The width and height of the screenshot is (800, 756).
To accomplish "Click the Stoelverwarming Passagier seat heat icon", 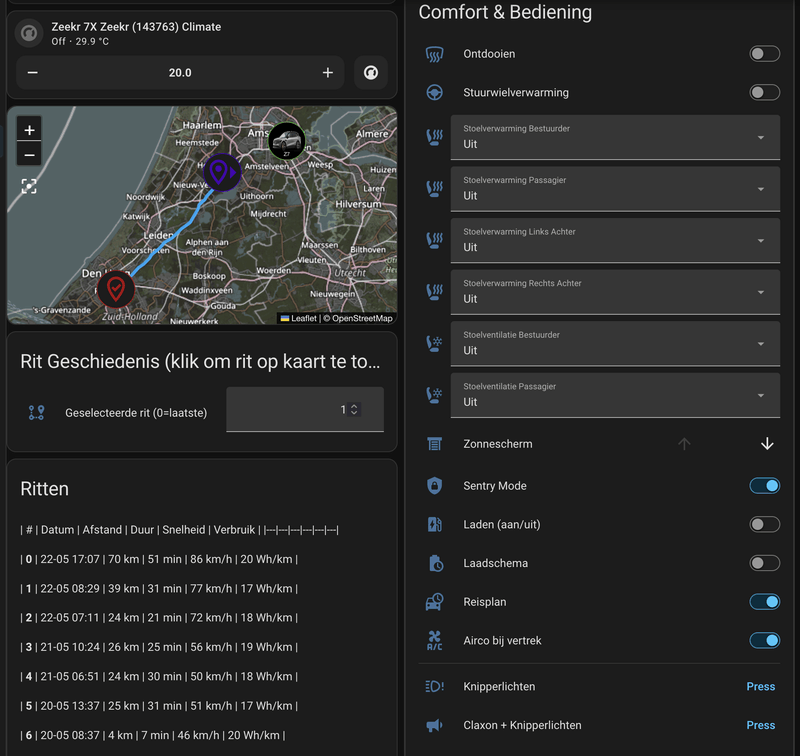I will (434, 189).
